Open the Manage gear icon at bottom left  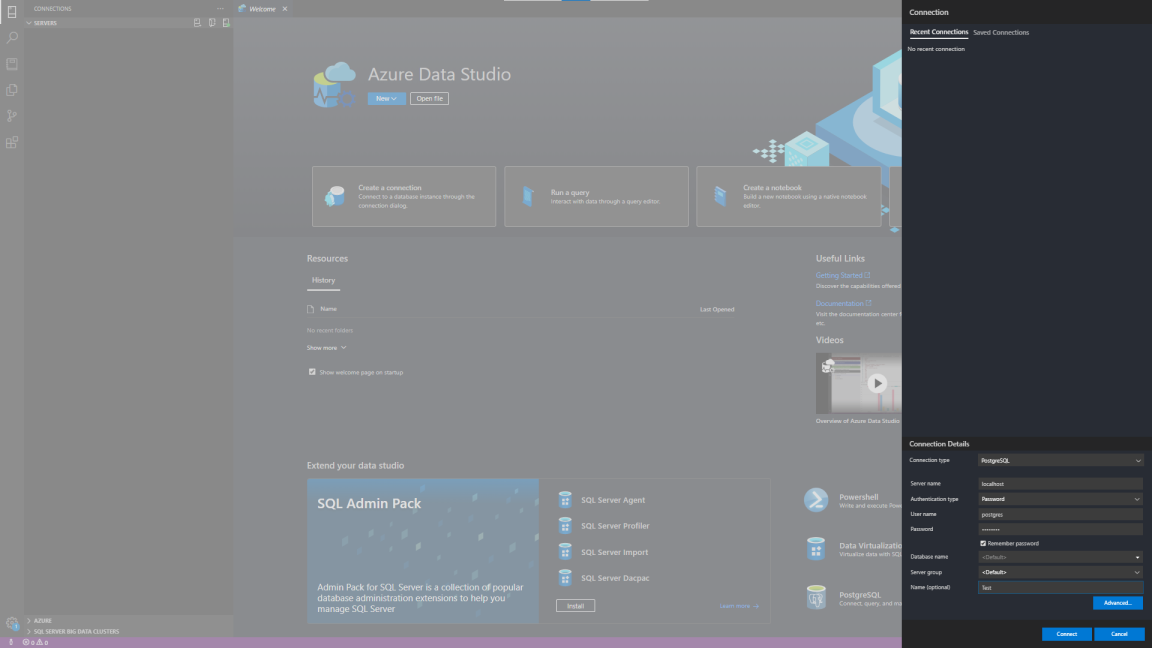click(x=12, y=623)
